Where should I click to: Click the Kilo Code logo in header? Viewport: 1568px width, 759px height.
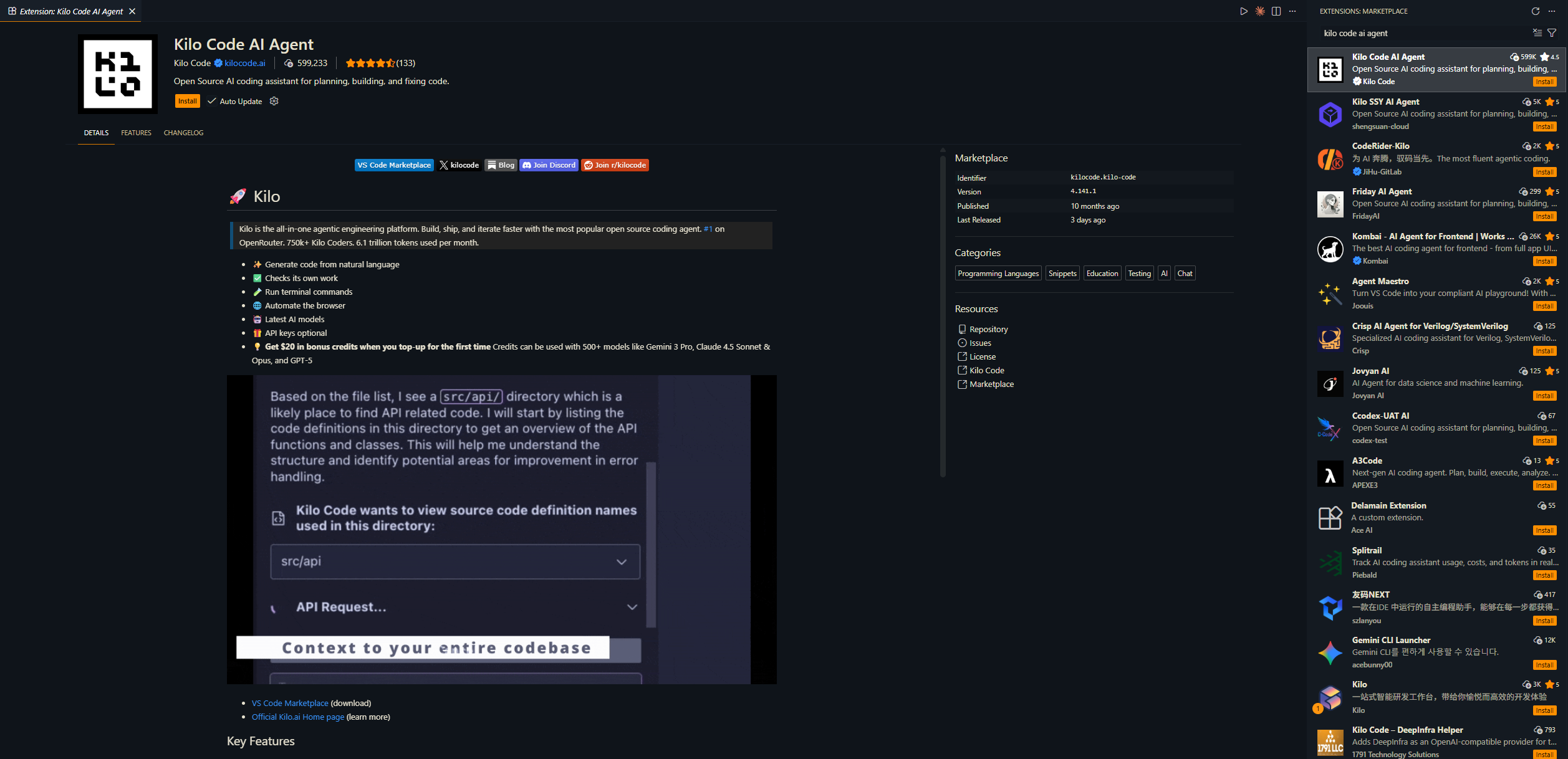coord(118,74)
